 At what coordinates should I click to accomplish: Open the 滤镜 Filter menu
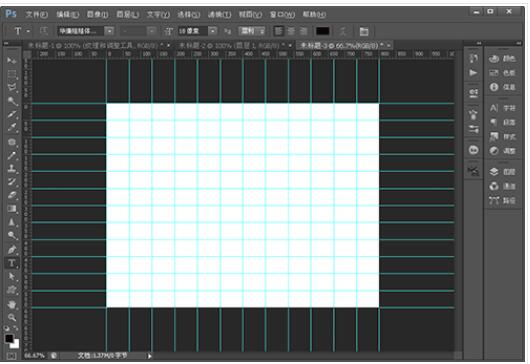(x=219, y=15)
